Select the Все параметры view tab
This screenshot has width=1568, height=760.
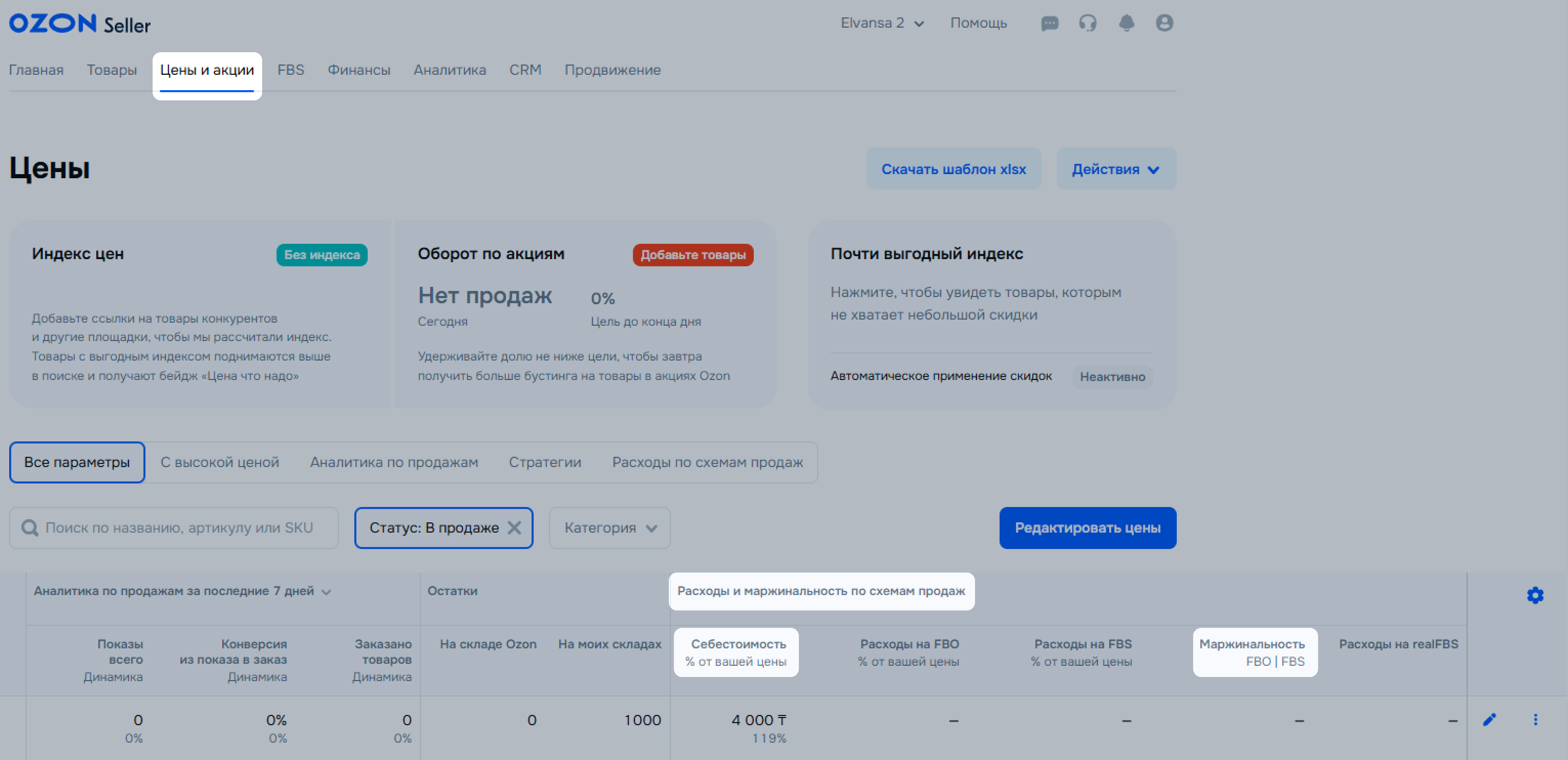[77, 462]
